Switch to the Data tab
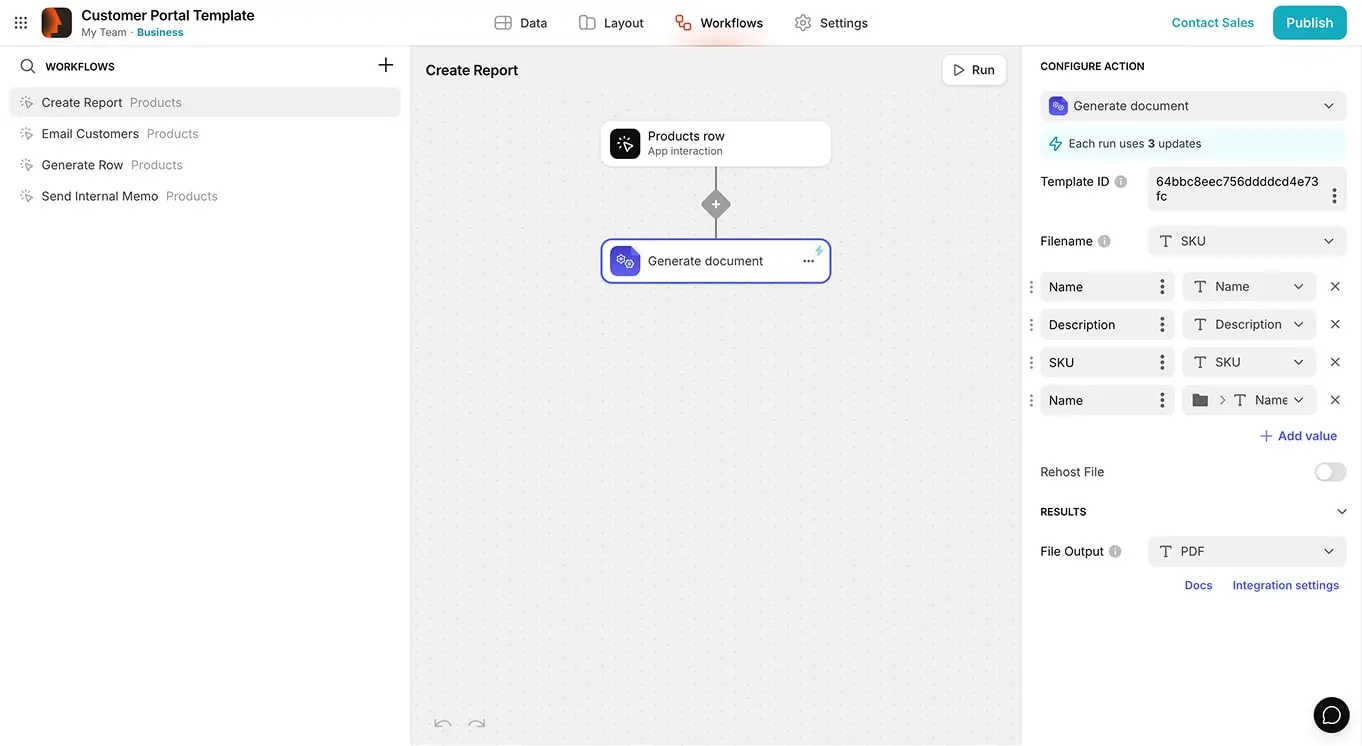This screenshot has width=1362, height=746. click(520, 22)
